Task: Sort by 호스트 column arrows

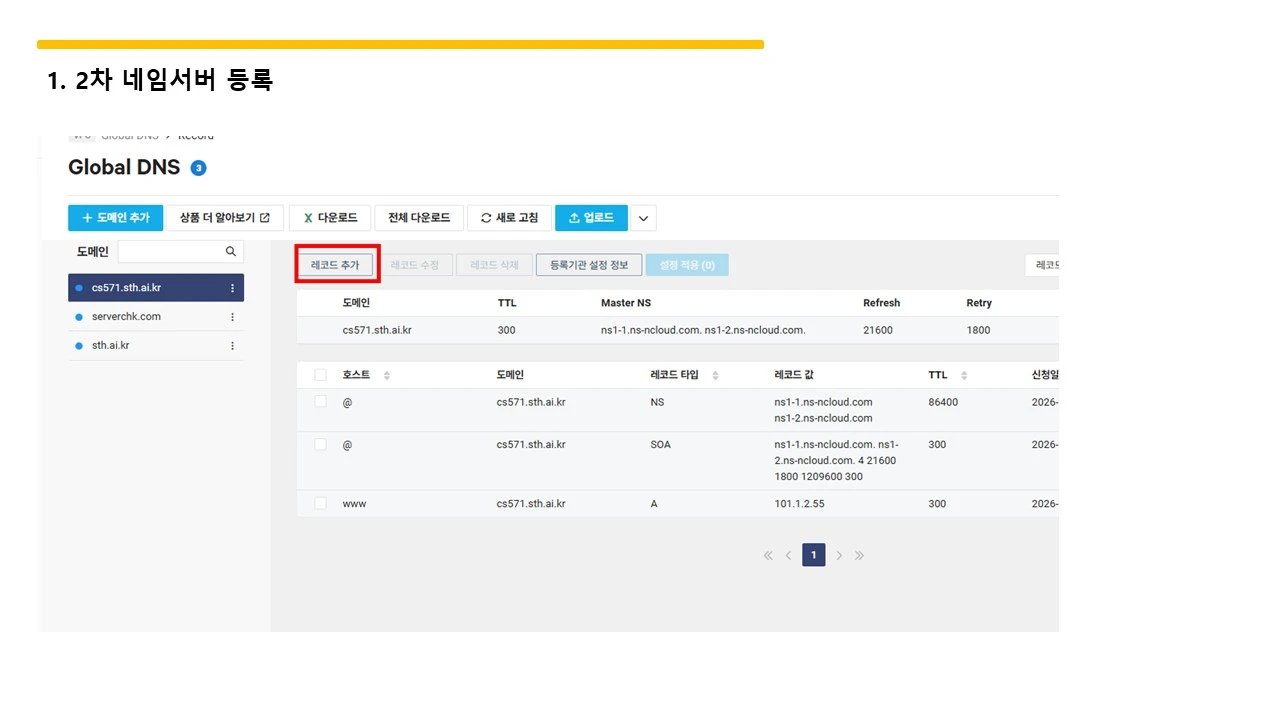Action: point(387,376)
